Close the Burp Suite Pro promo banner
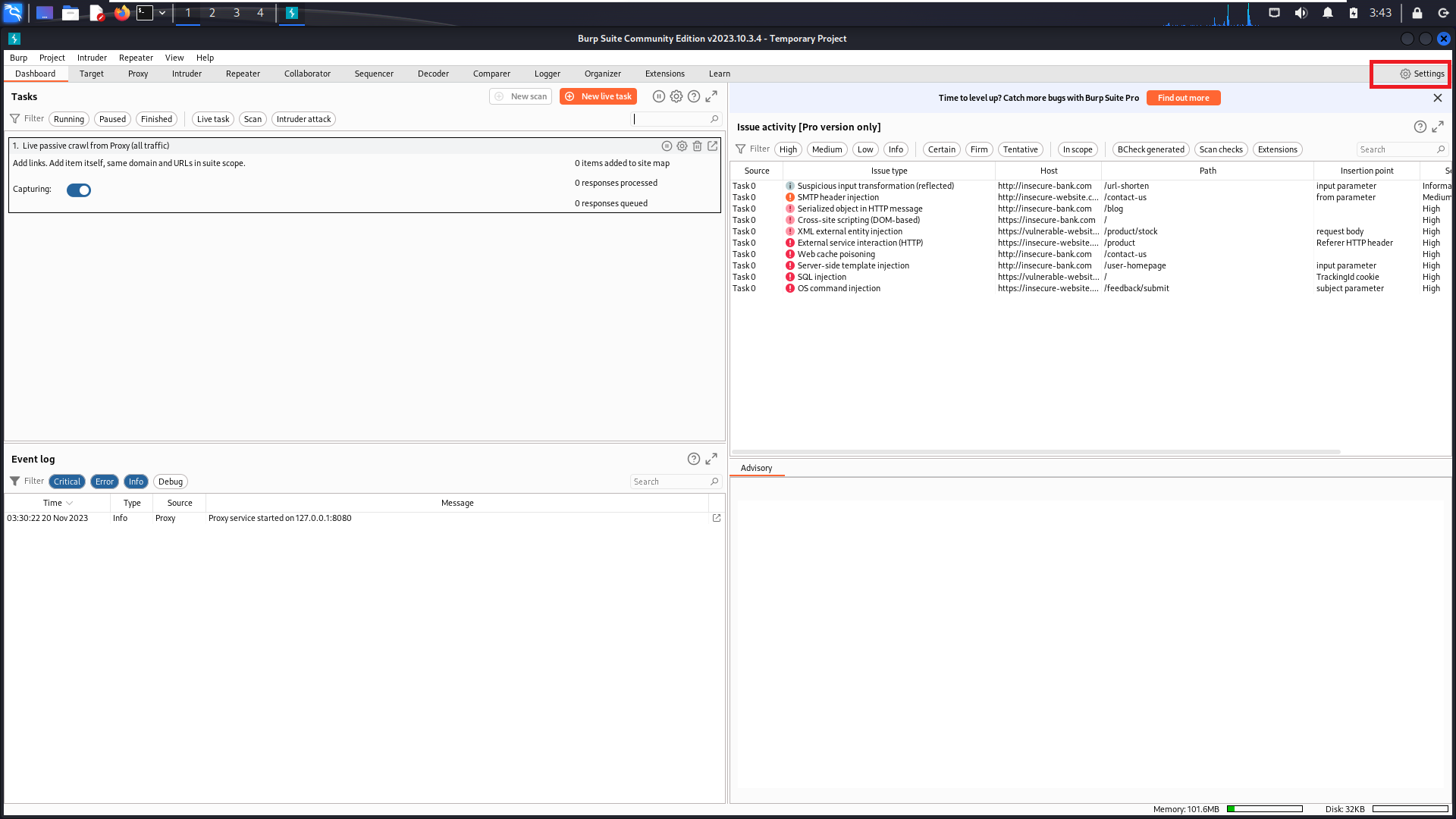This screenshot has width=1456, height=819. click(1437, 98)
